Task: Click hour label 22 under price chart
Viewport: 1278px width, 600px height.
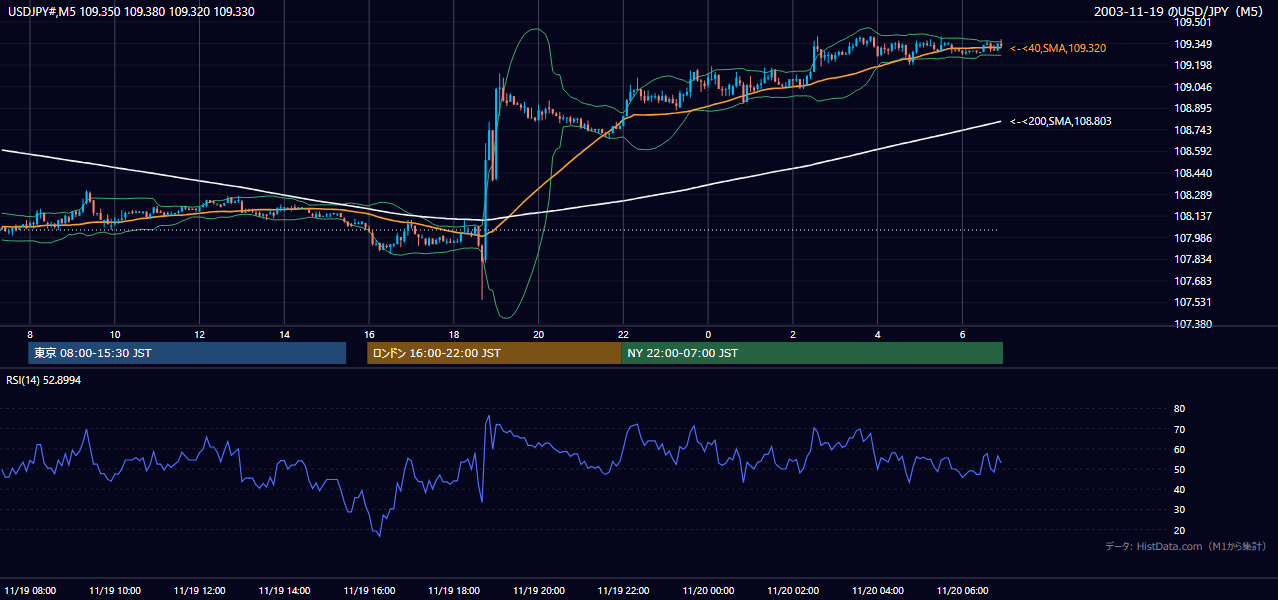Action: click(x=623, y=334)
